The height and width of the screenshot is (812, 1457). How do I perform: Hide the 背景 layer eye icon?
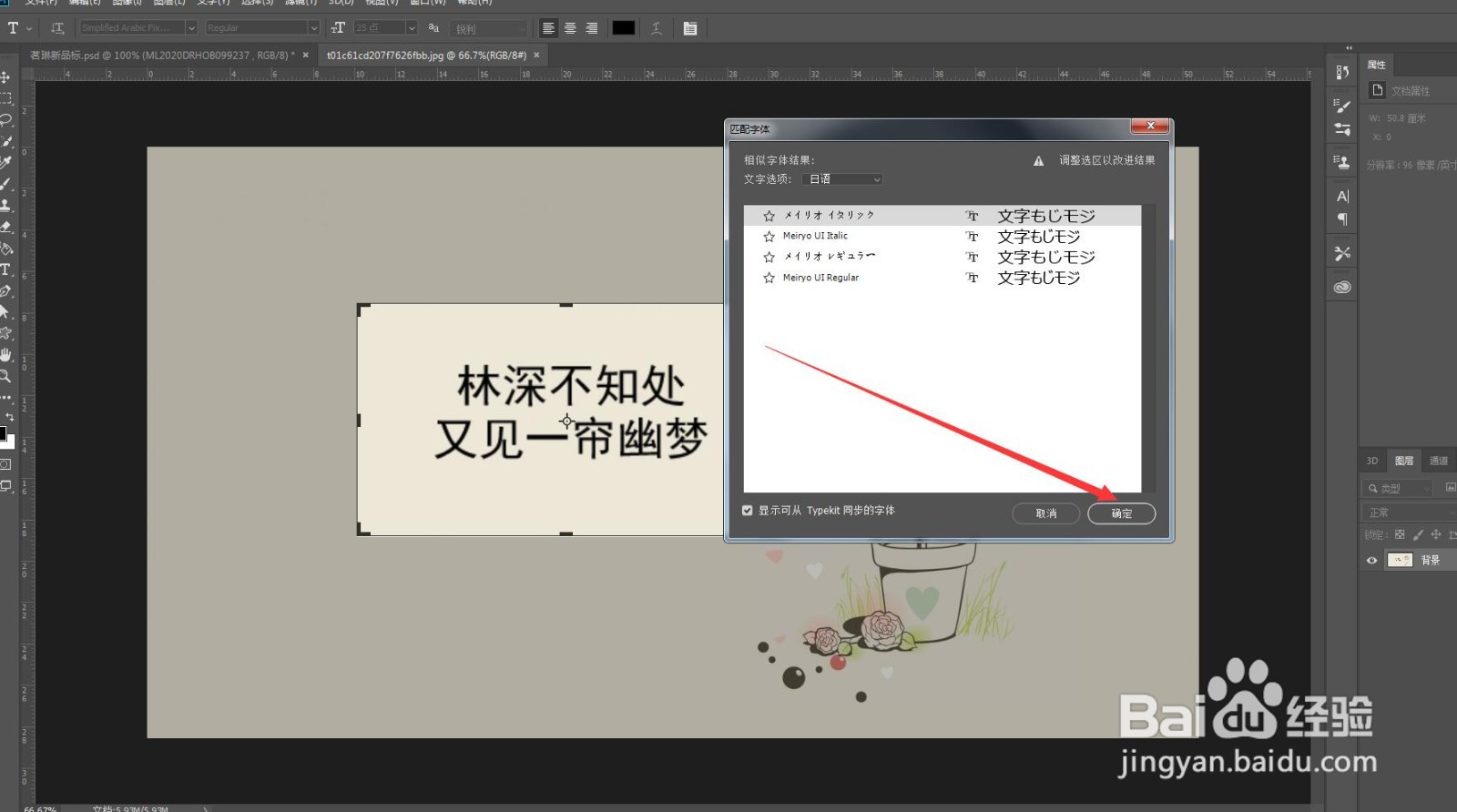[1371, 560]
